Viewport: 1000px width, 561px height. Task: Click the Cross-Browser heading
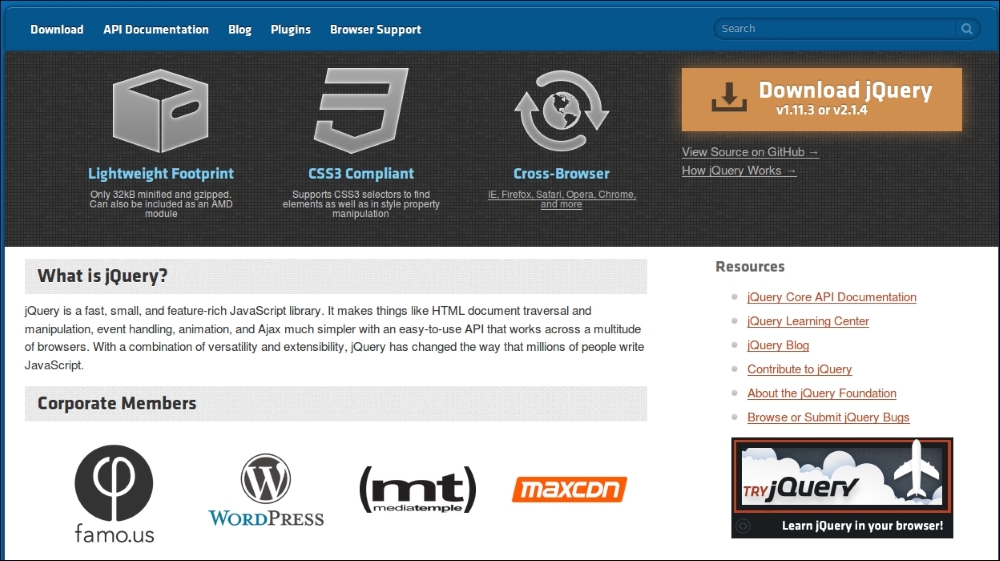tap(562, 173)
